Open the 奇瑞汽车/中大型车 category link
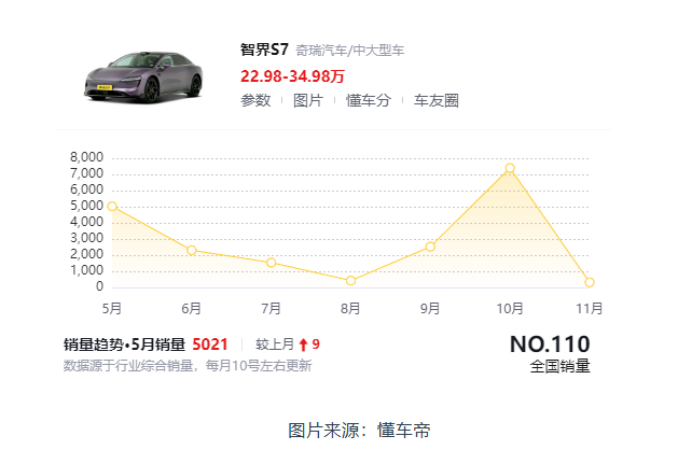 350,50
